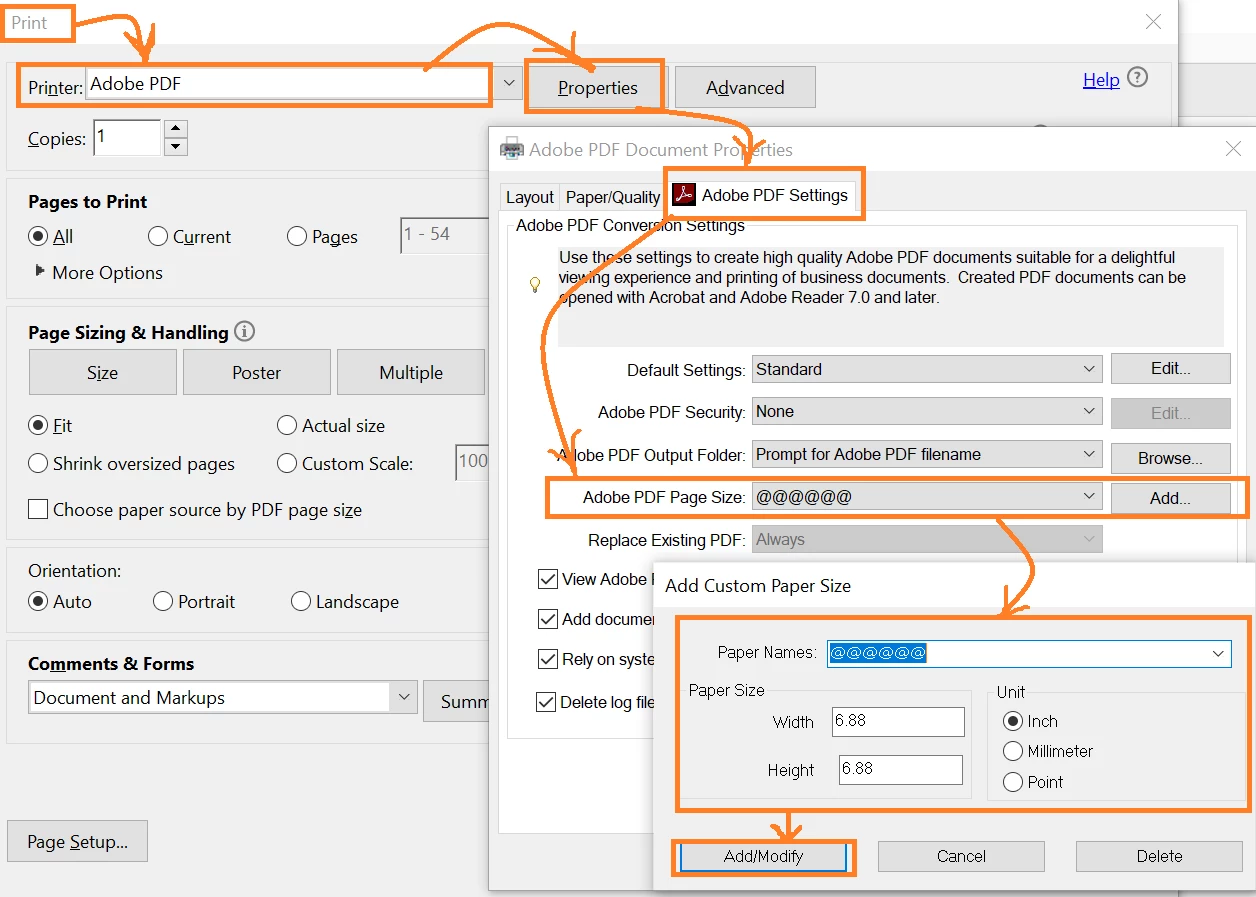This screenshot has width=1256, height=897.
Task: Select the Actual size option
Action: click(287, 426)
